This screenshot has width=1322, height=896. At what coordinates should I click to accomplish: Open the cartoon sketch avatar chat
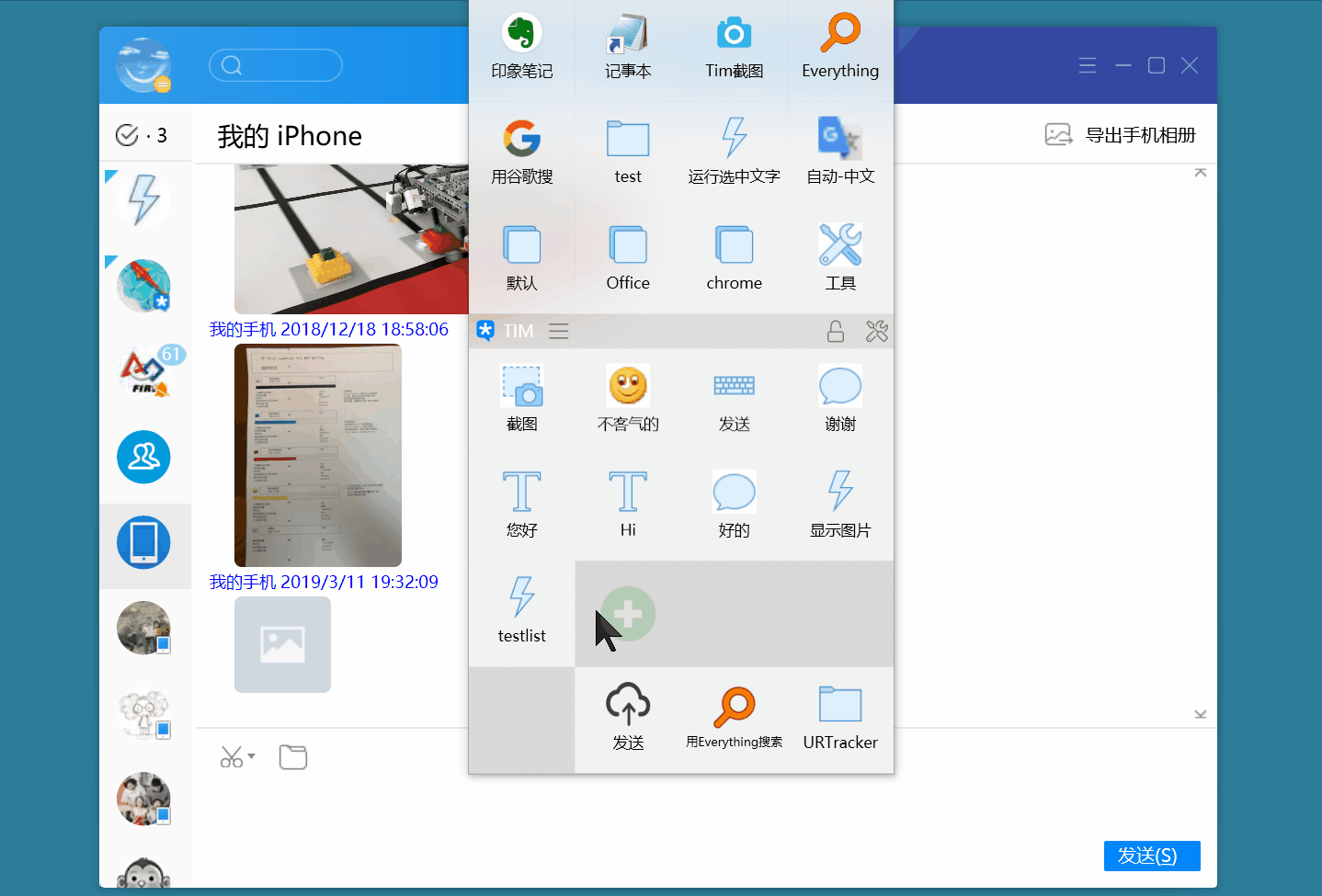click(143, 714)
